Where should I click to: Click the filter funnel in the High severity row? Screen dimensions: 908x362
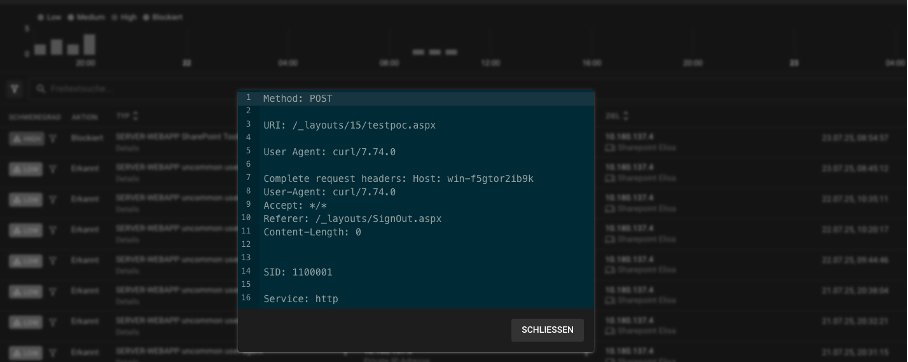[x=53, y=138]
